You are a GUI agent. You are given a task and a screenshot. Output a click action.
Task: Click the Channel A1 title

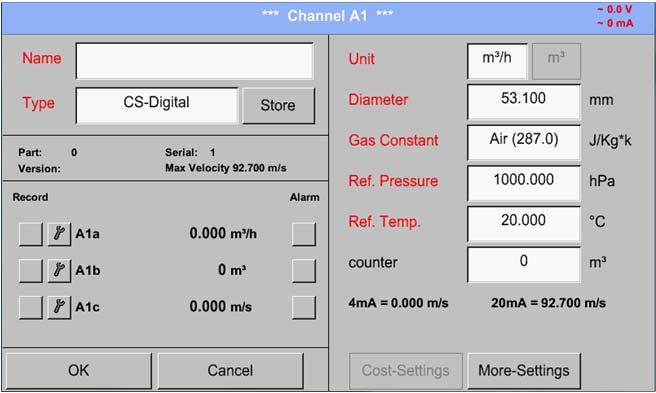pos(327,16)
